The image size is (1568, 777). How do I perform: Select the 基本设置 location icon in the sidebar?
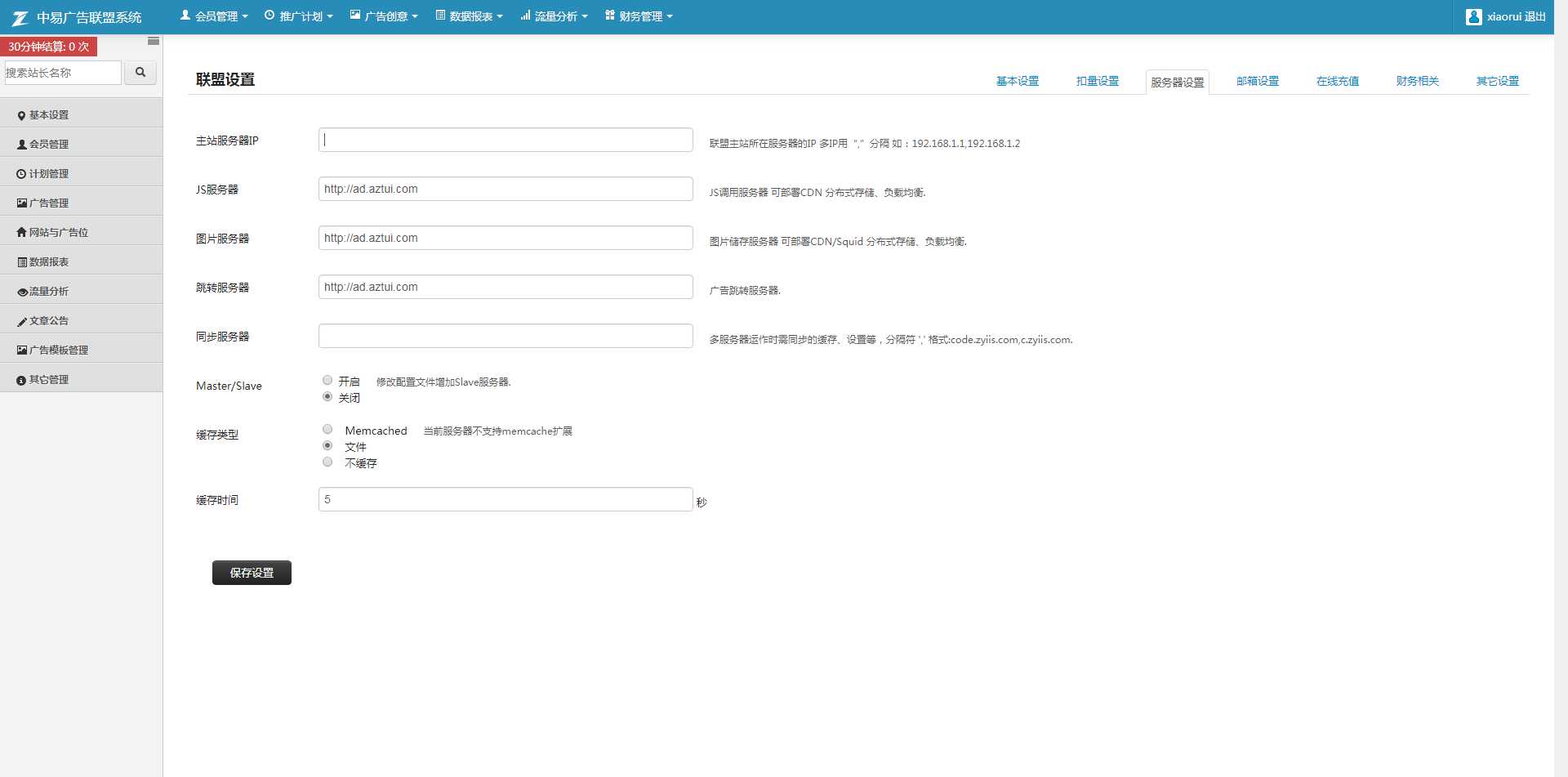[22, 115]
